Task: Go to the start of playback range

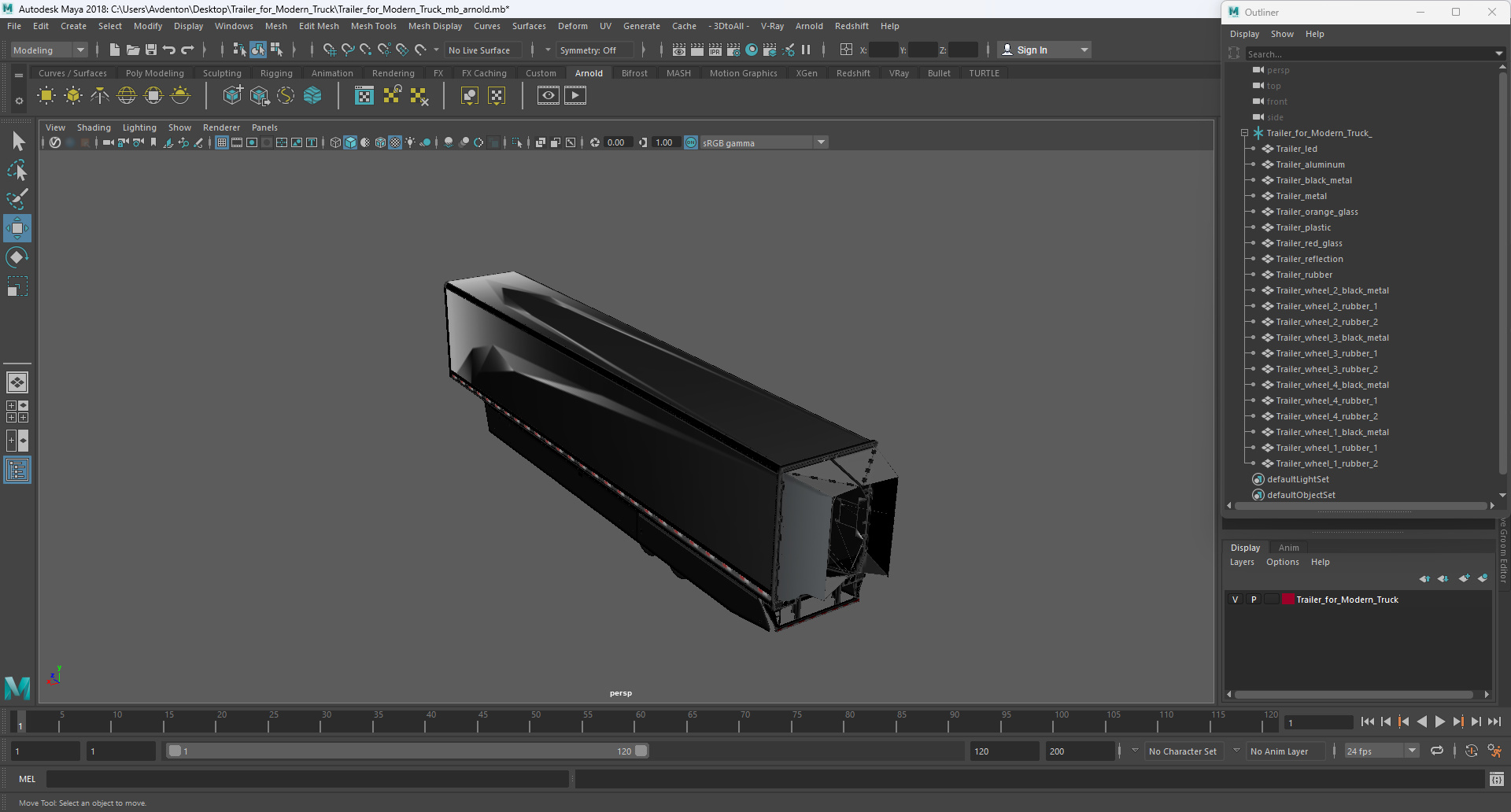Action: tap(1367, 722)
